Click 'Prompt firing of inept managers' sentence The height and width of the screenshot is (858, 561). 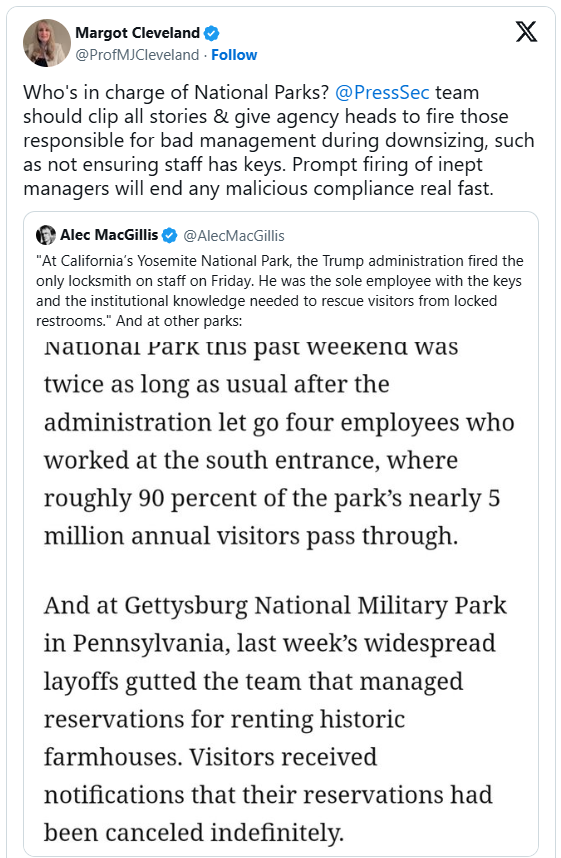click(x=258, y=176)
